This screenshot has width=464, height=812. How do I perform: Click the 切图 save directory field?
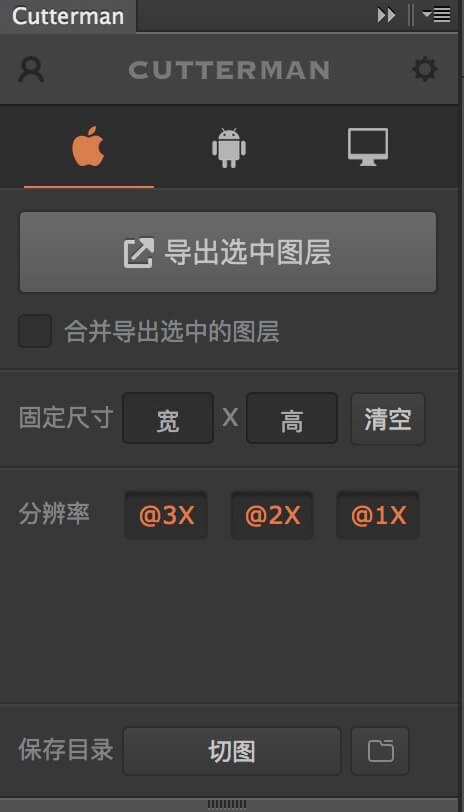point(231,751)
